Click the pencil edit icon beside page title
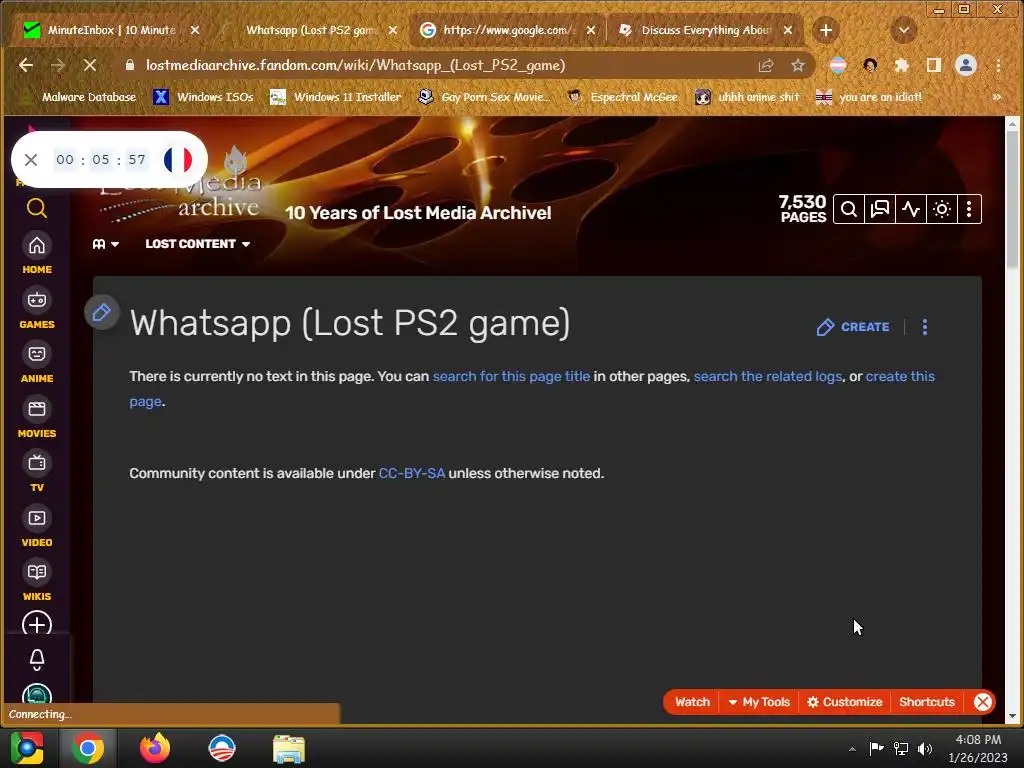Image resolution: width=1024 pixels, height=768 pixels. 101,312
